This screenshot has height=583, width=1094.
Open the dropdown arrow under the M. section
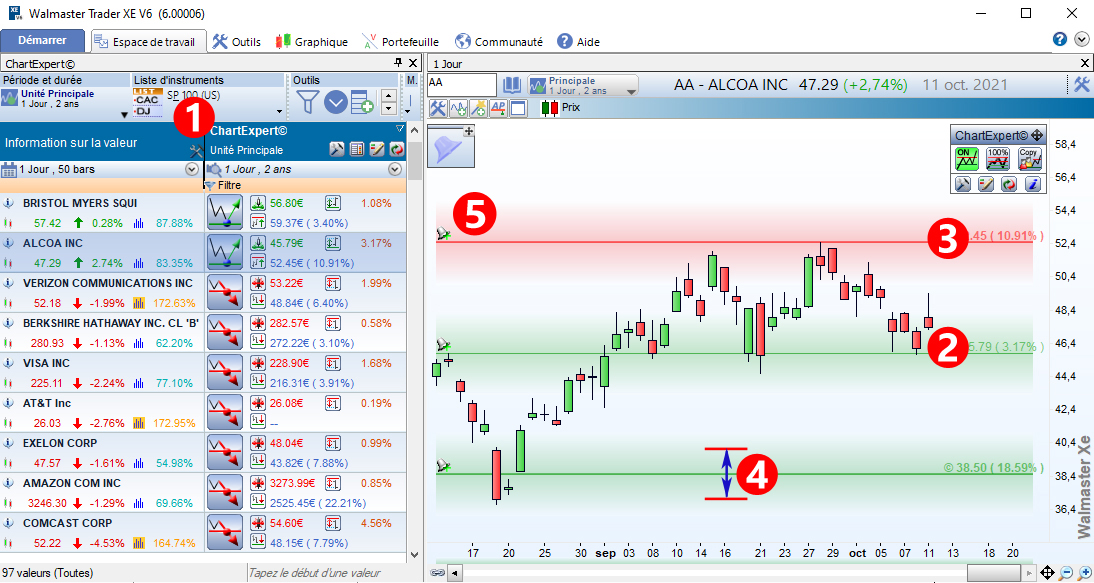coord(408,111)
